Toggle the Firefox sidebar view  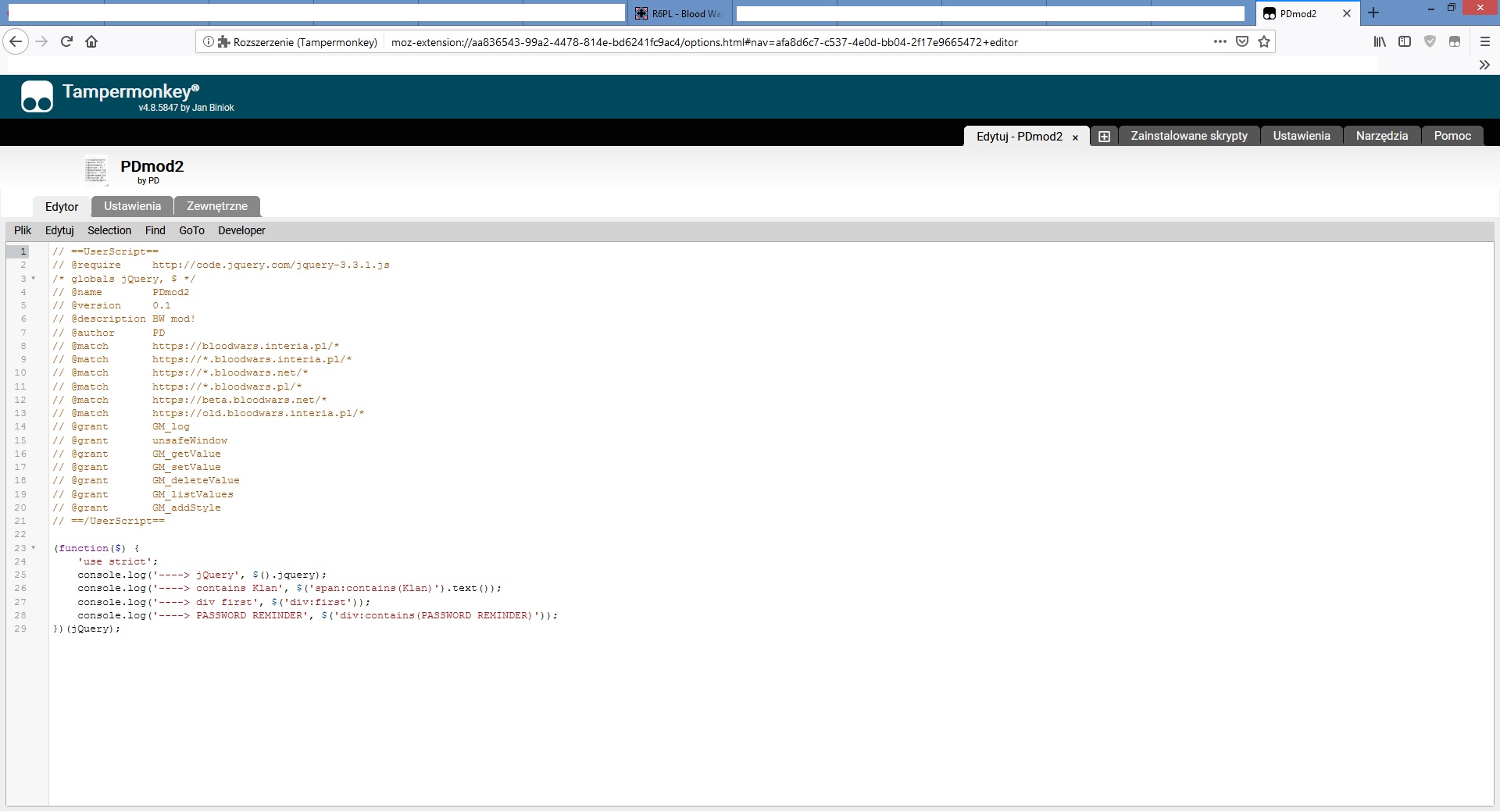coord(1405,41)
